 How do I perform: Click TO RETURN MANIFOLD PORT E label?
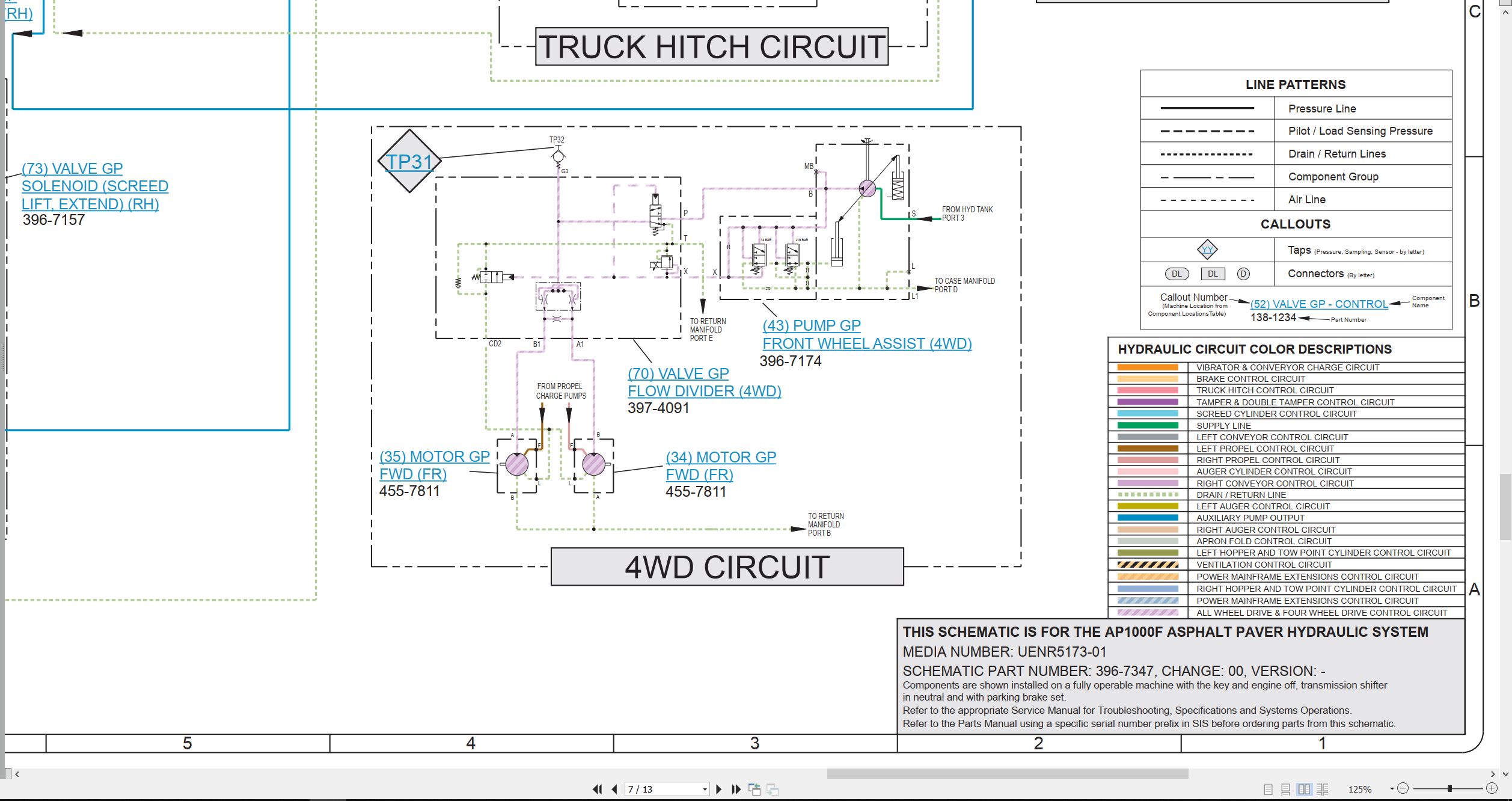pyautogui.click(x=708, y=330)
